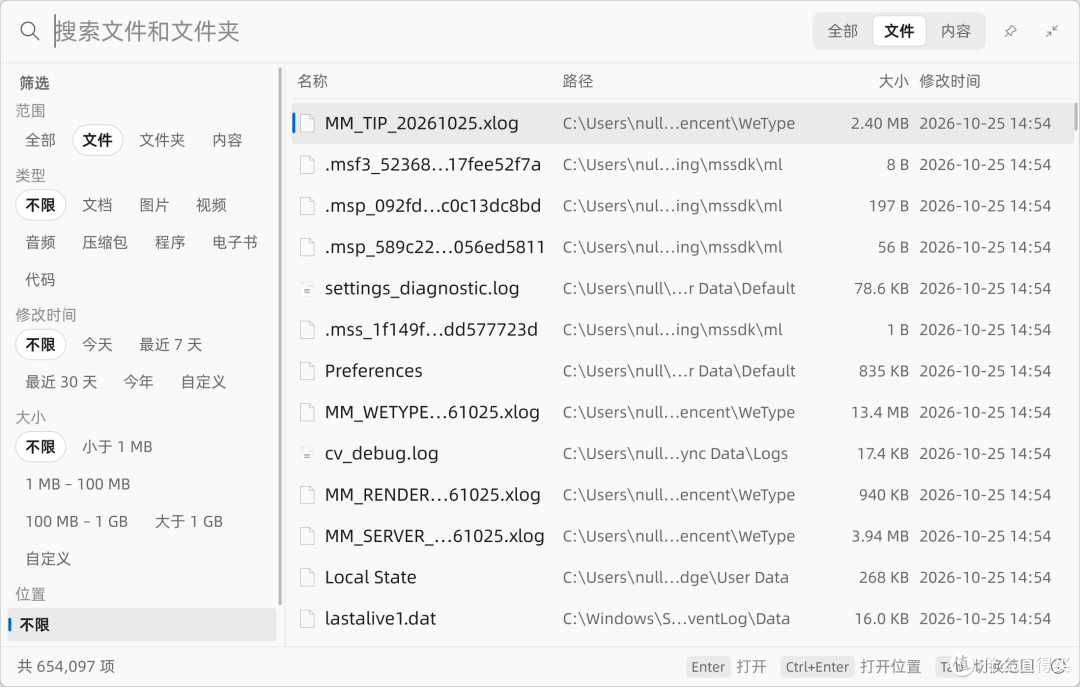Switch to the 文件 tab at top
The image size is (1080, 687).
(899, 31)
